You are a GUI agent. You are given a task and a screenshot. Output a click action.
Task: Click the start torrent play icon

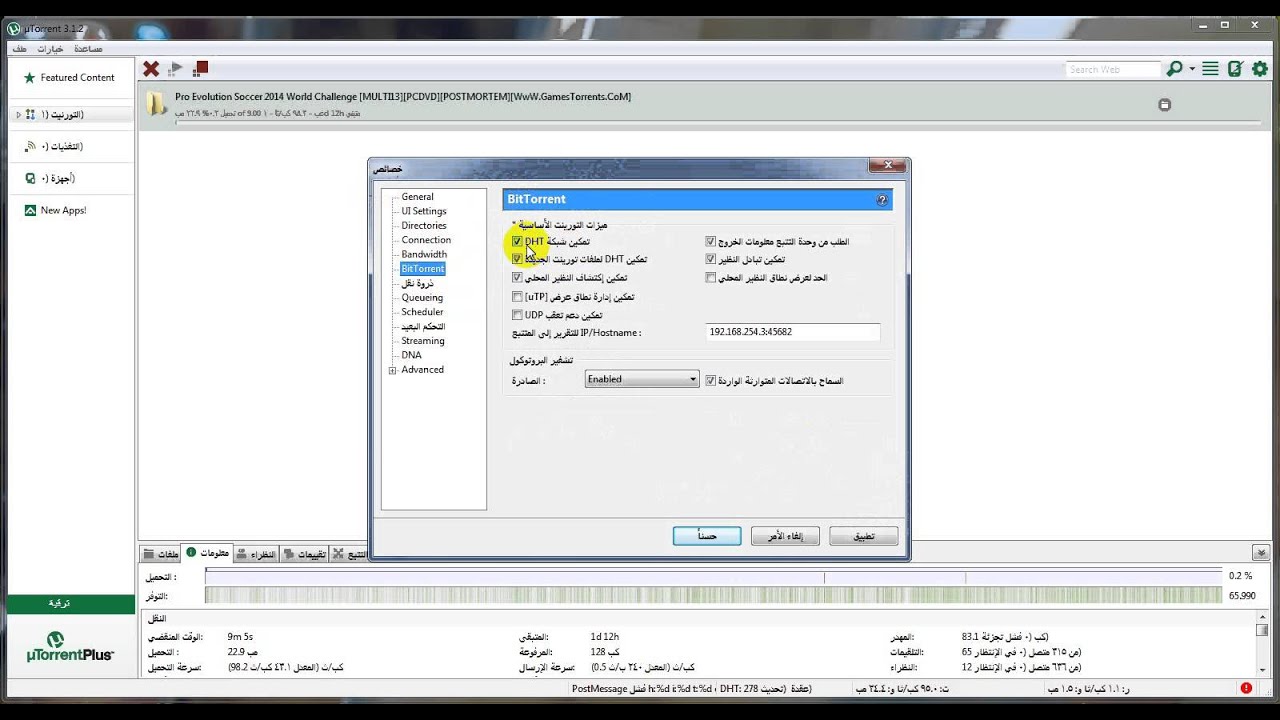point(176,69)
